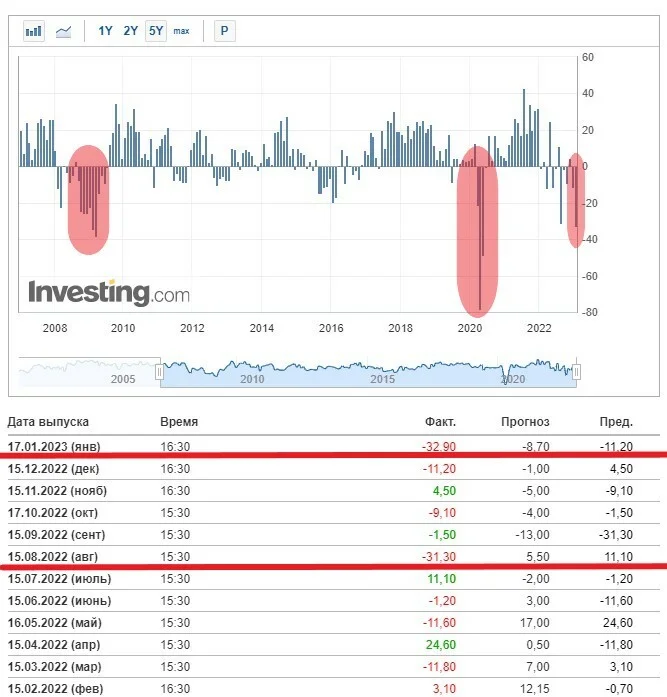Open the 15.08.2022 (авг) release row
The width and height of the screenshot is (667, 697).
[x=334, y=557]
